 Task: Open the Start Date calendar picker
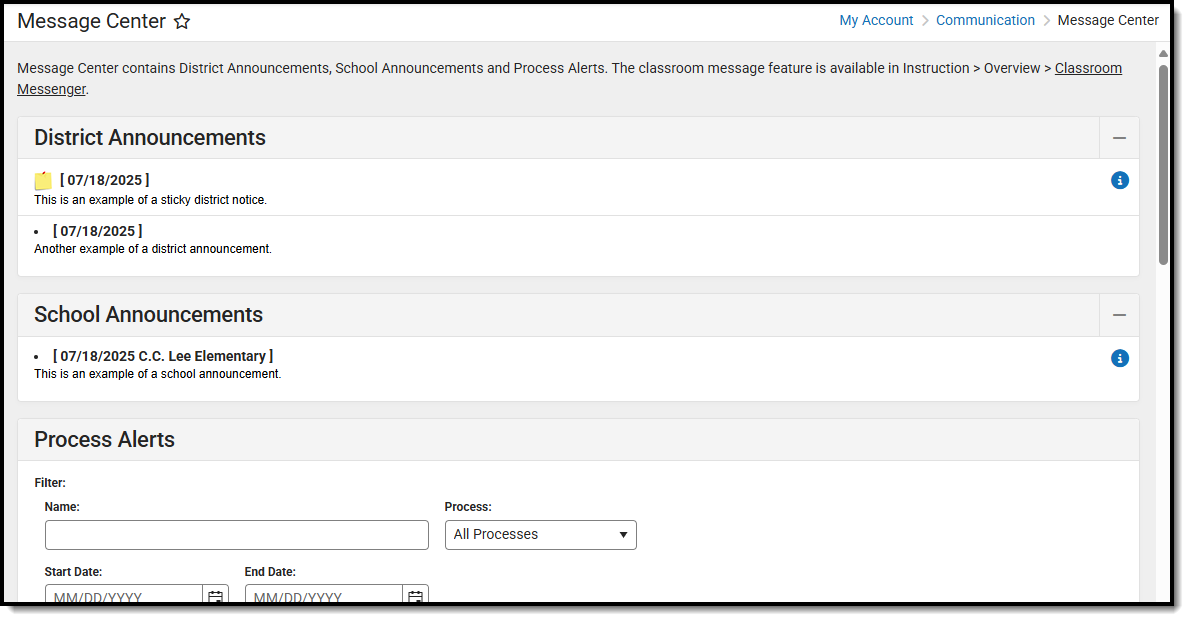point(215,596)
